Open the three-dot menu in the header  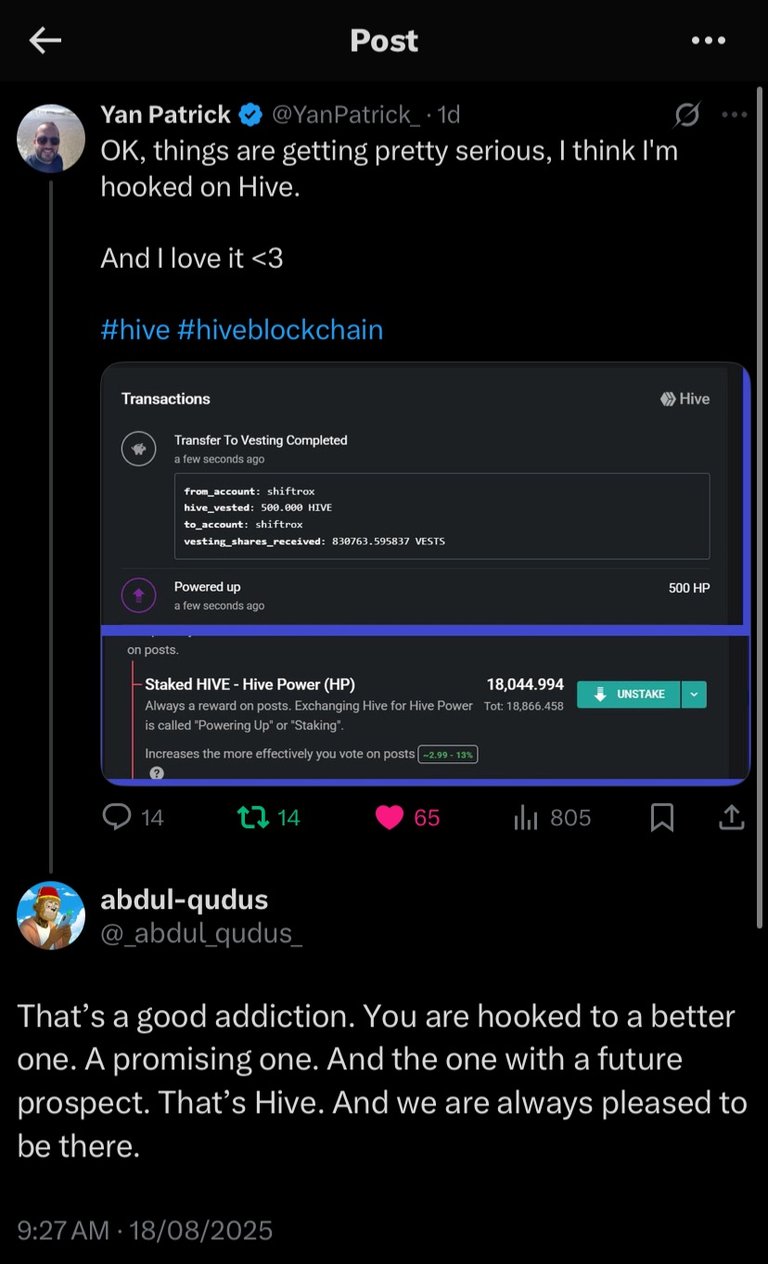708,40
